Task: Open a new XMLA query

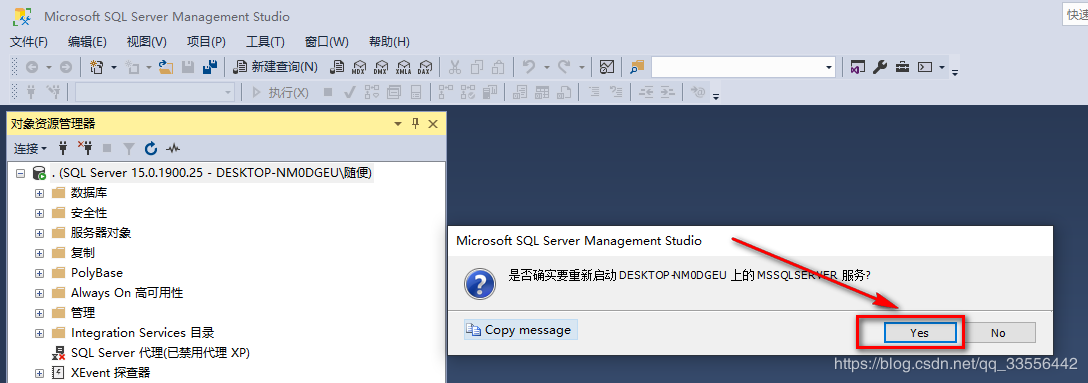Action: point(402,67)
